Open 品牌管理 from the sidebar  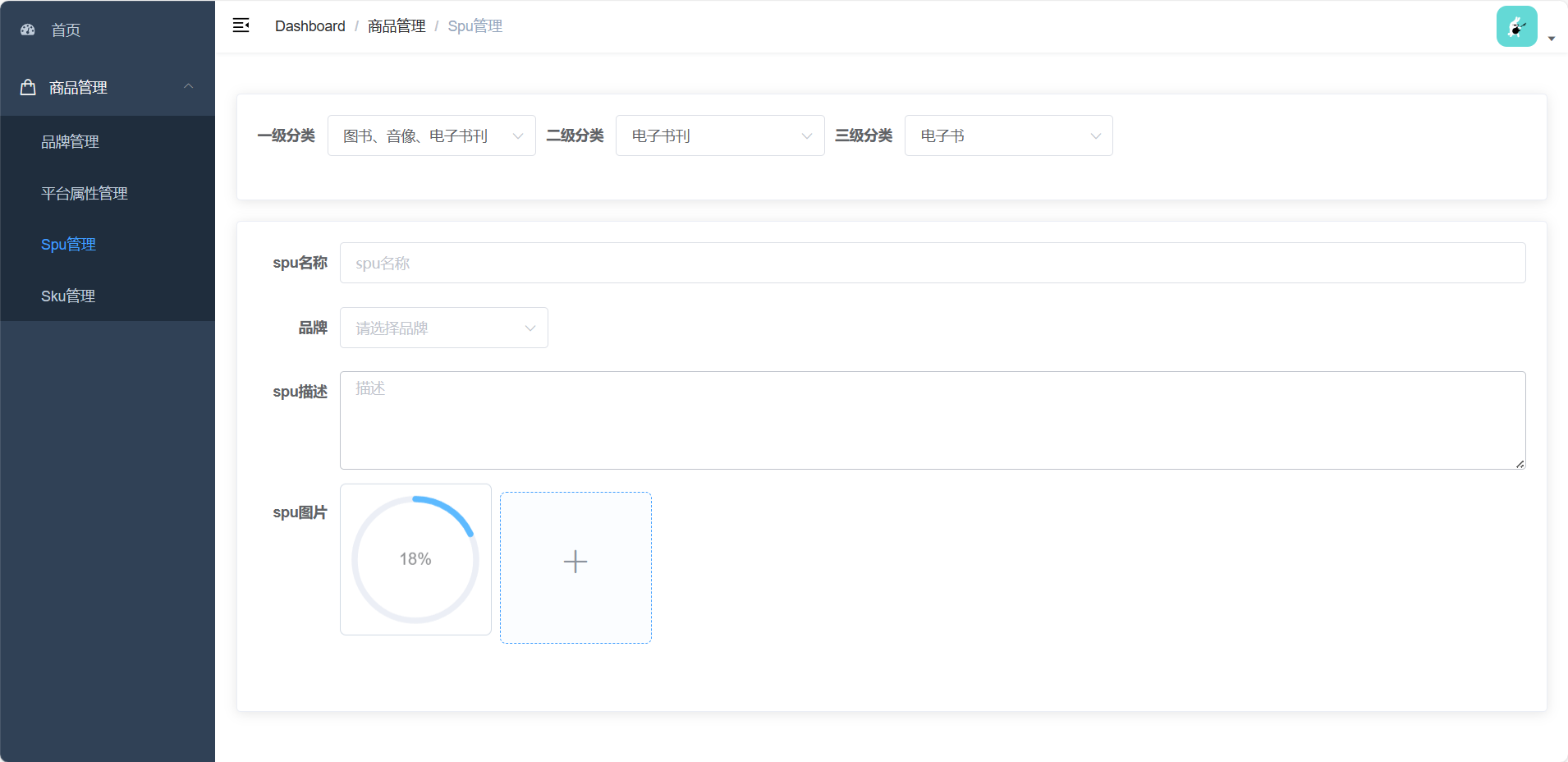[x=70, y=141]
